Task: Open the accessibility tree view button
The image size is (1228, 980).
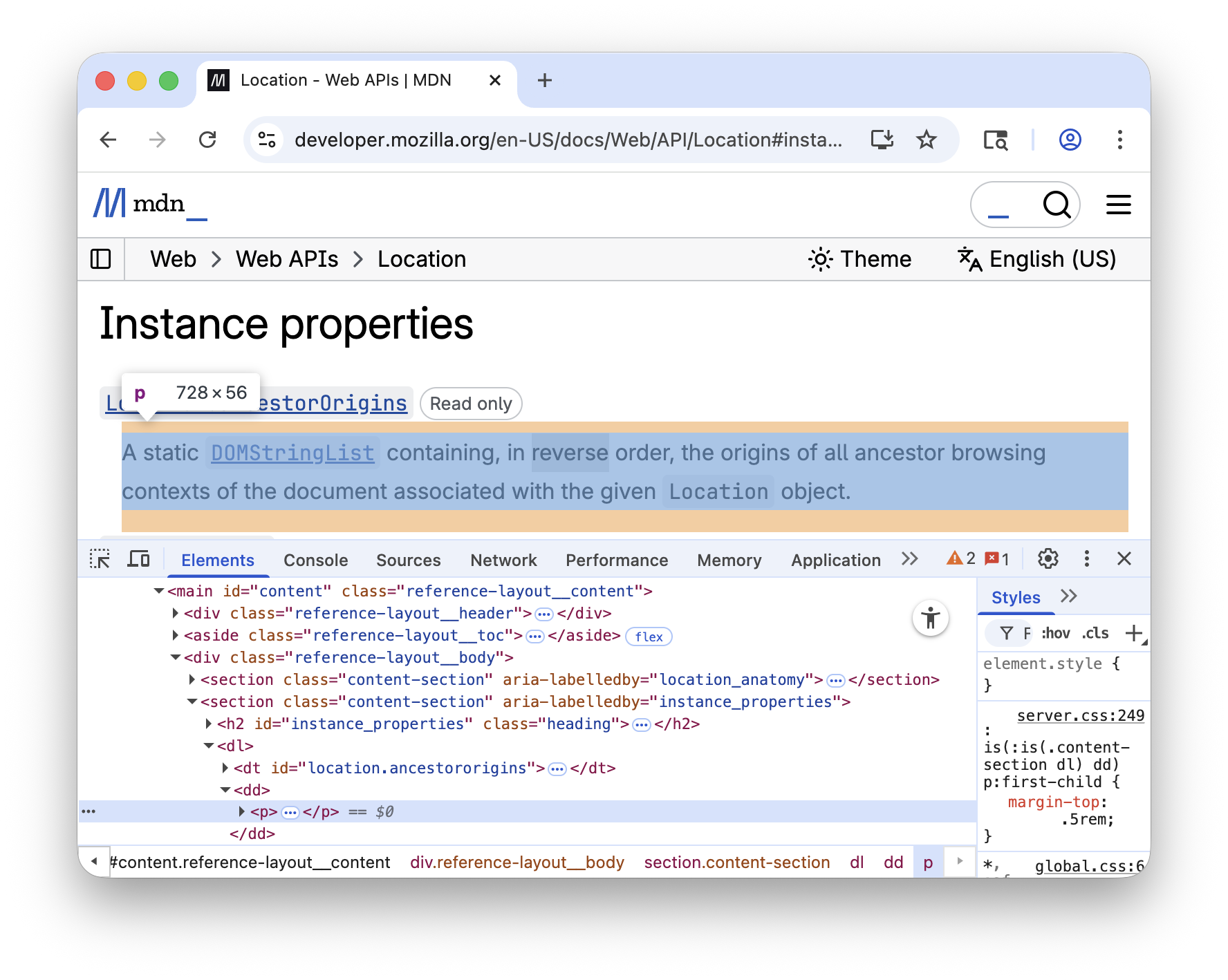Action: point(930,618)
